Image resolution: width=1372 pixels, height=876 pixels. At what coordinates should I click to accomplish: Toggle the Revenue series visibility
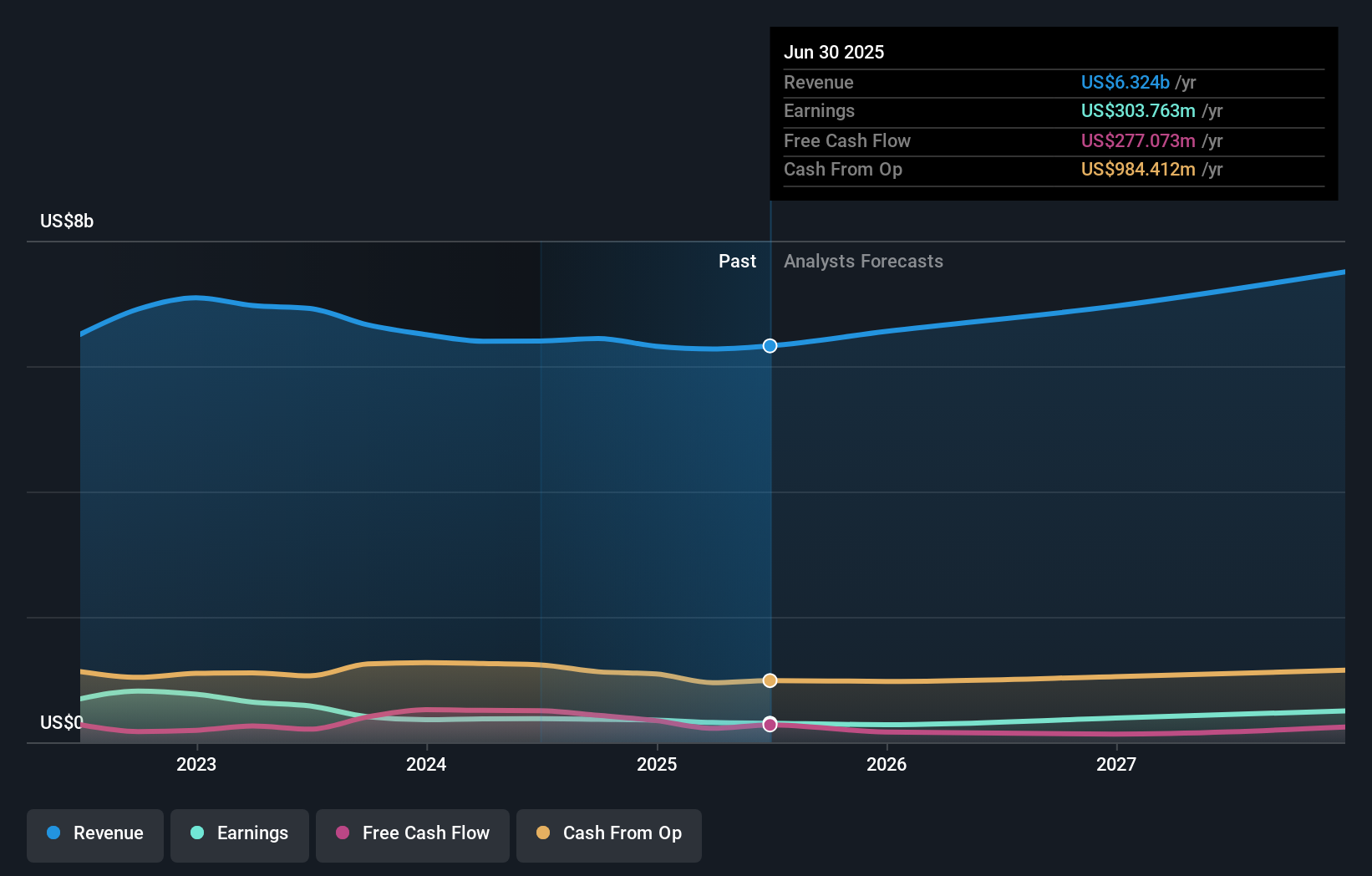[94, 835]
